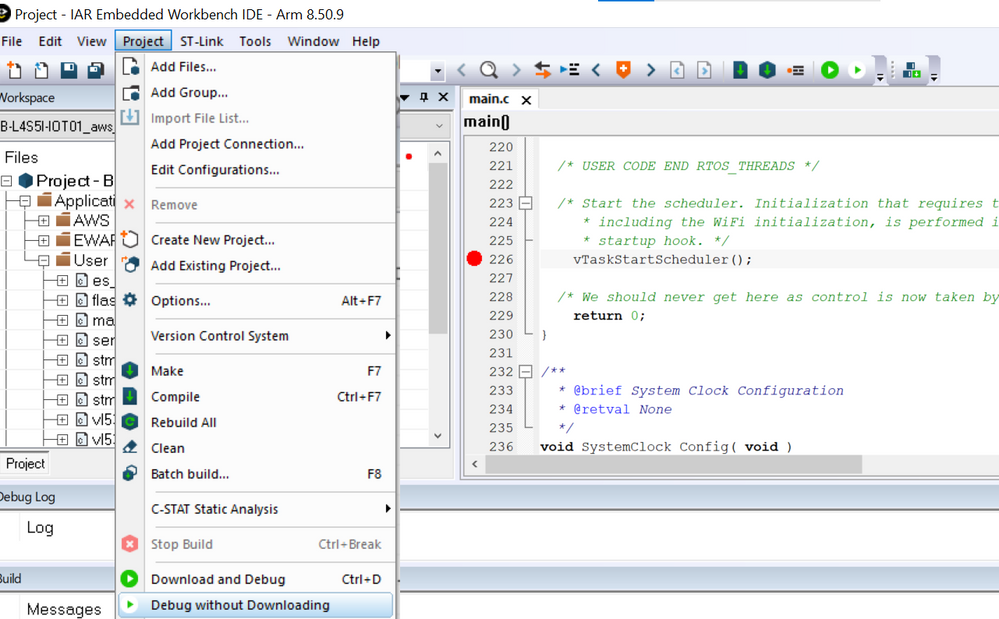Open the toolbar search combo dropdown arrow
The image size is (999, 619).
point(437,71)
